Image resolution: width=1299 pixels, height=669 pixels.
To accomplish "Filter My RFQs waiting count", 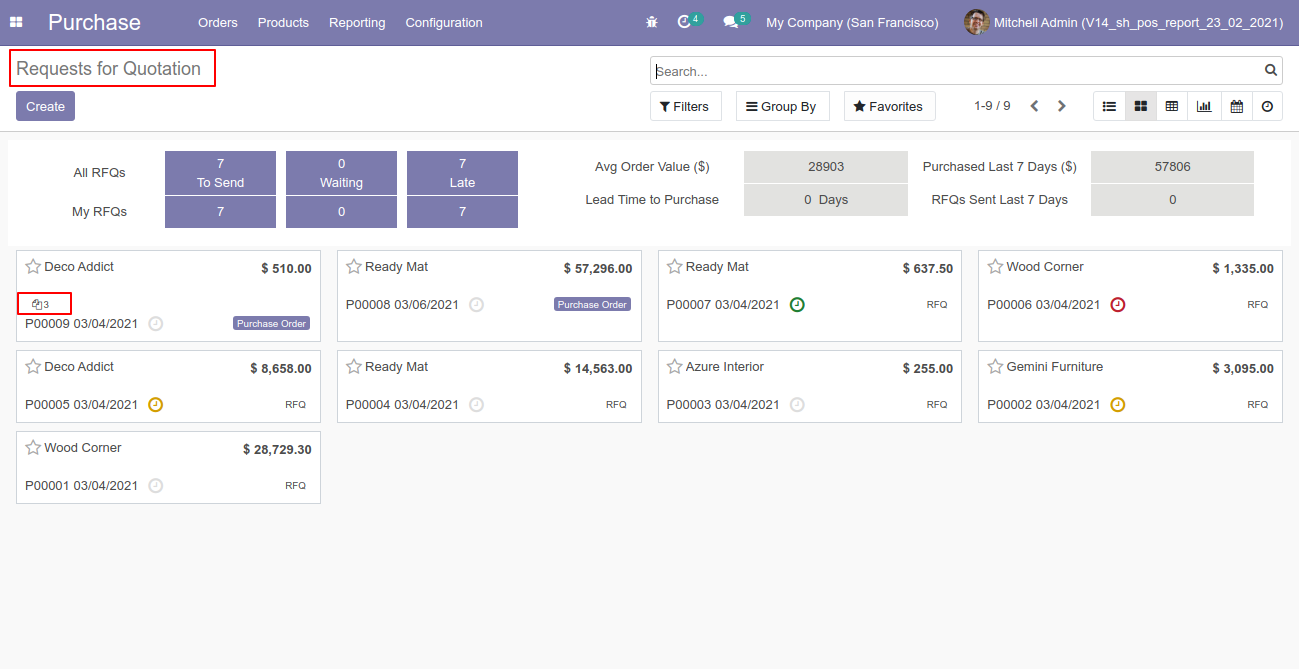I will point(341,212).
